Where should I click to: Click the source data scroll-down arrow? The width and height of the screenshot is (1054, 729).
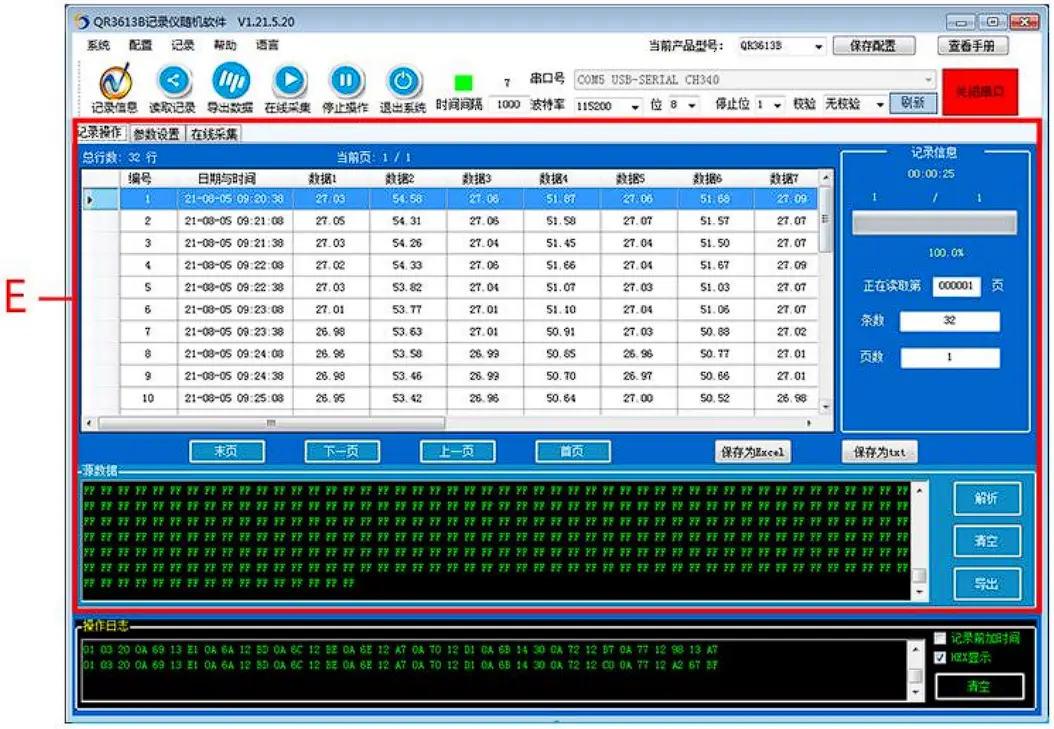tap(919, 593)
